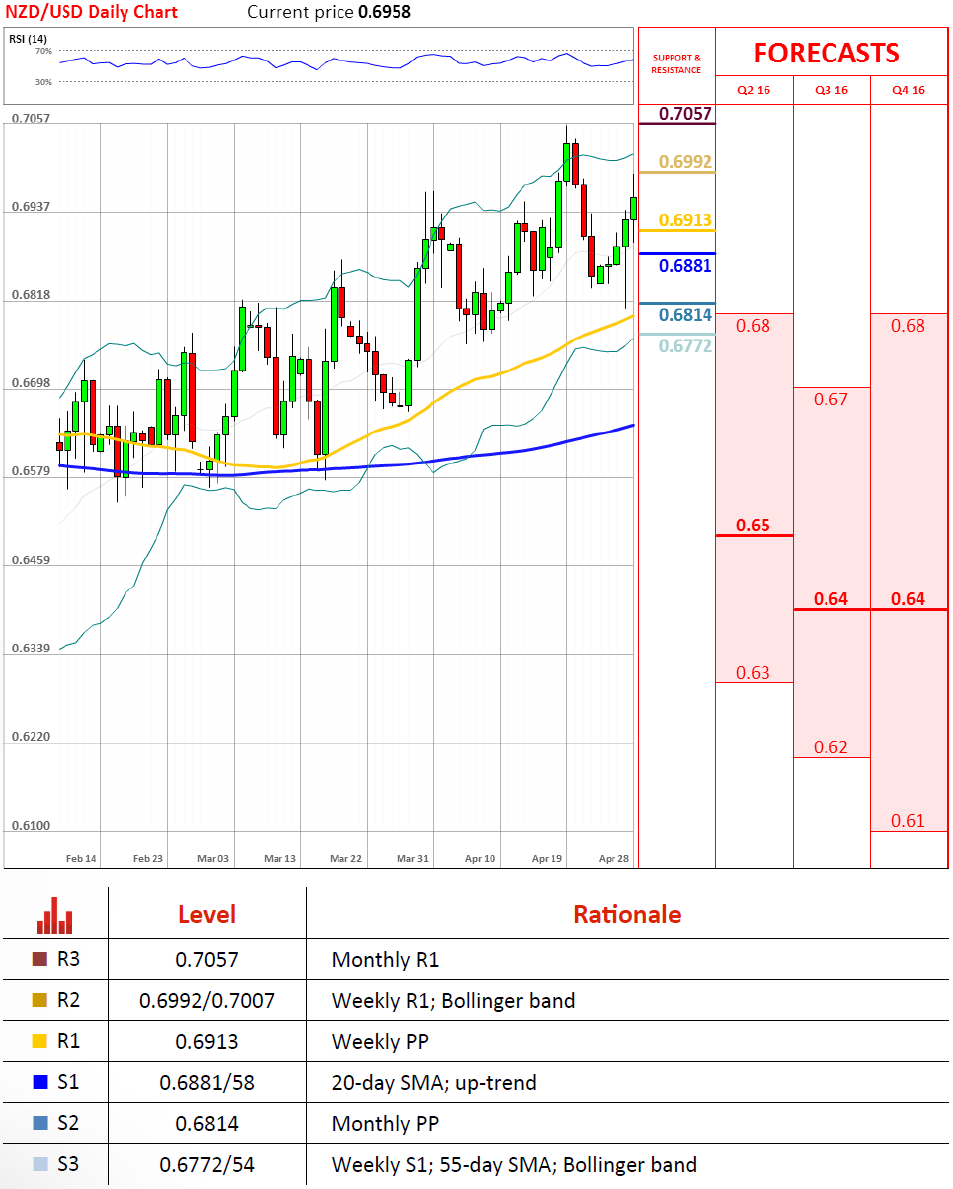This screenshot has height=1189, width=953.
Task: Click the R3 dark red color square
Action: [40, 960]
